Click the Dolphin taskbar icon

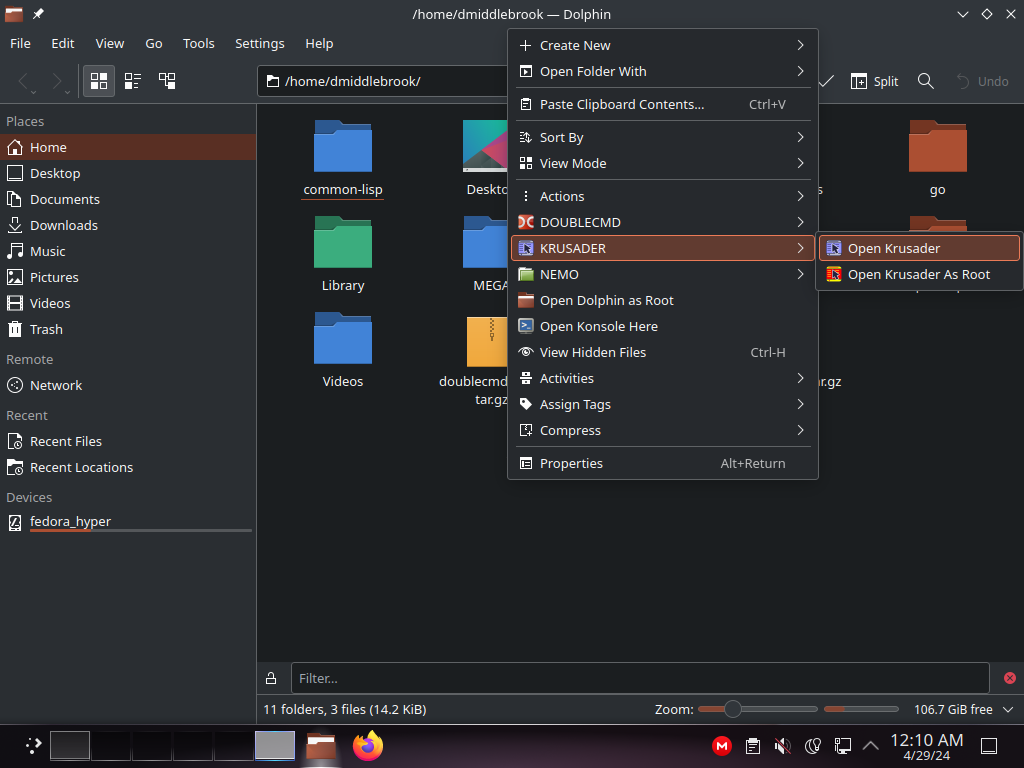coord(321,746)
